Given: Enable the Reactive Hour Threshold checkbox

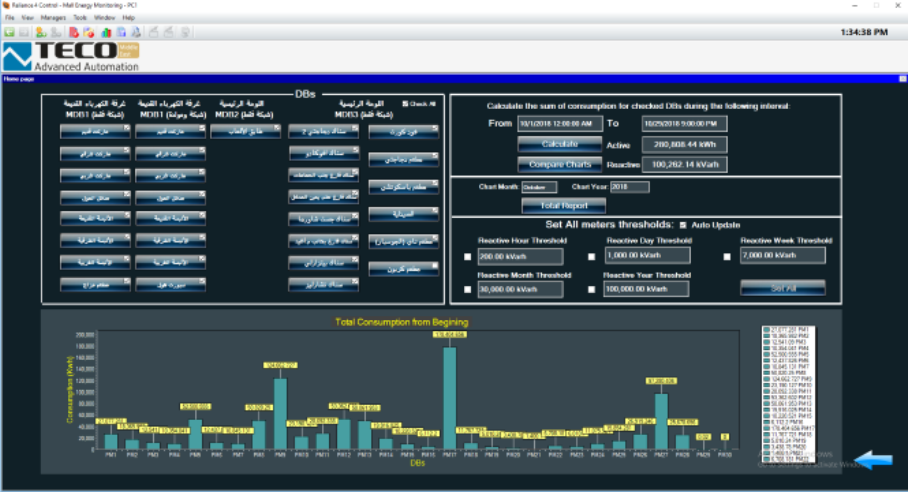Looking at the screenshot, I should click(x=467, y=257).
